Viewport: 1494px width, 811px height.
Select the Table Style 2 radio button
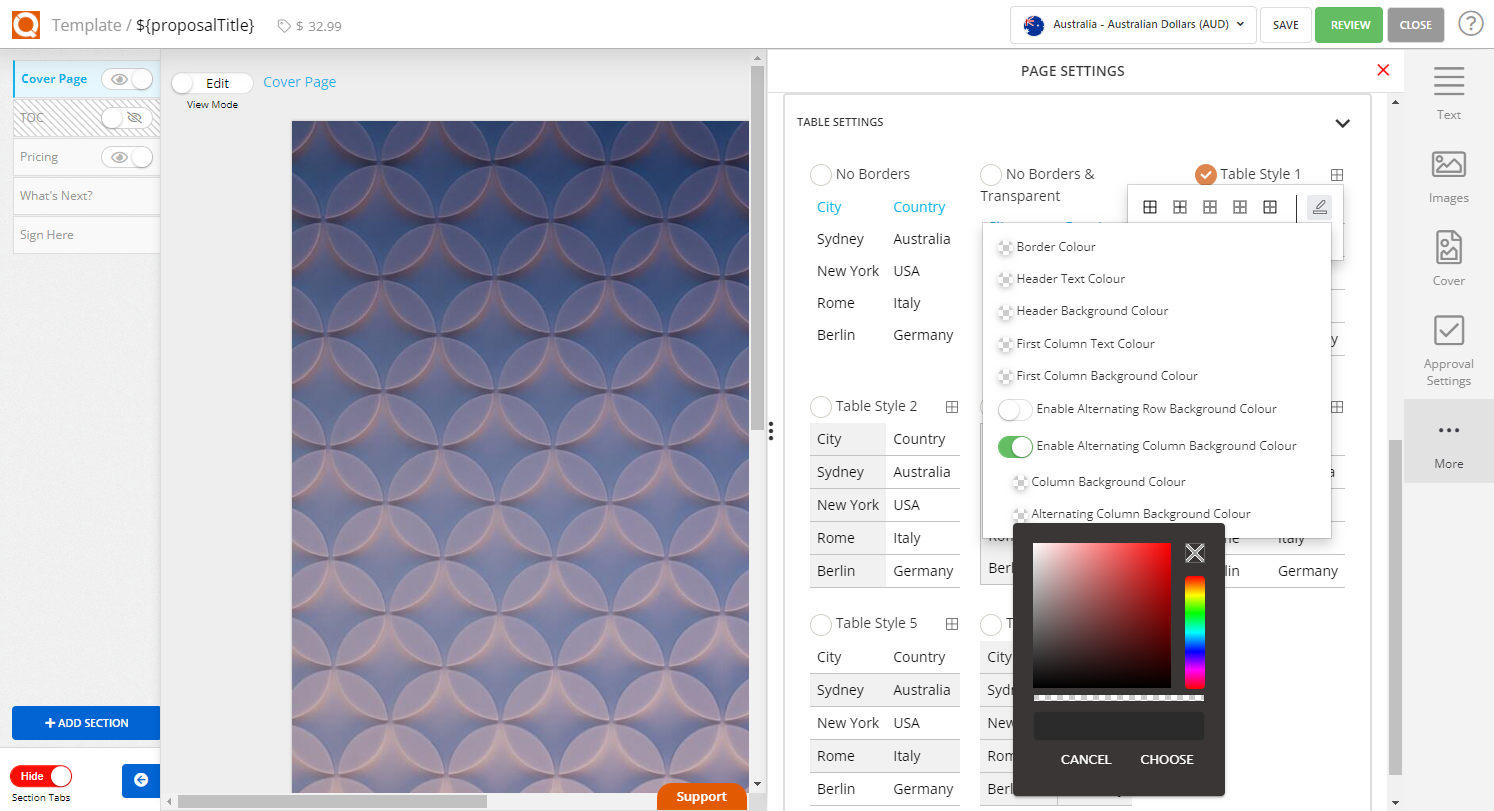(x=821, y=406)
